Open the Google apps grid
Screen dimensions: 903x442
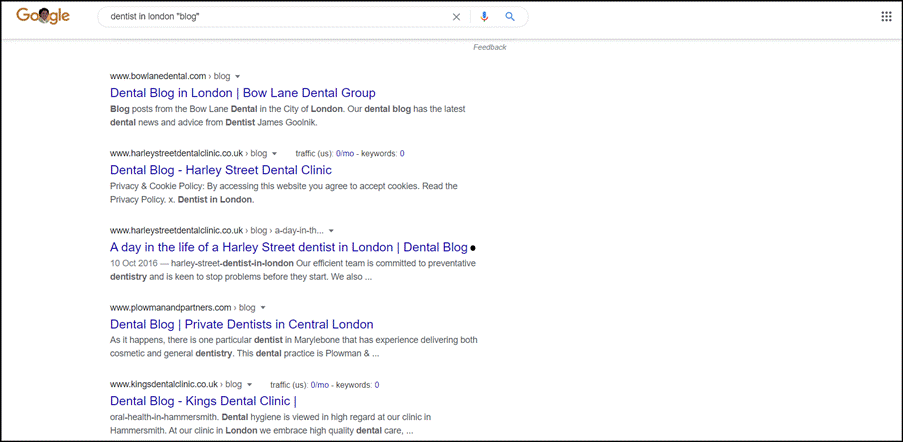tap(886, 17)
